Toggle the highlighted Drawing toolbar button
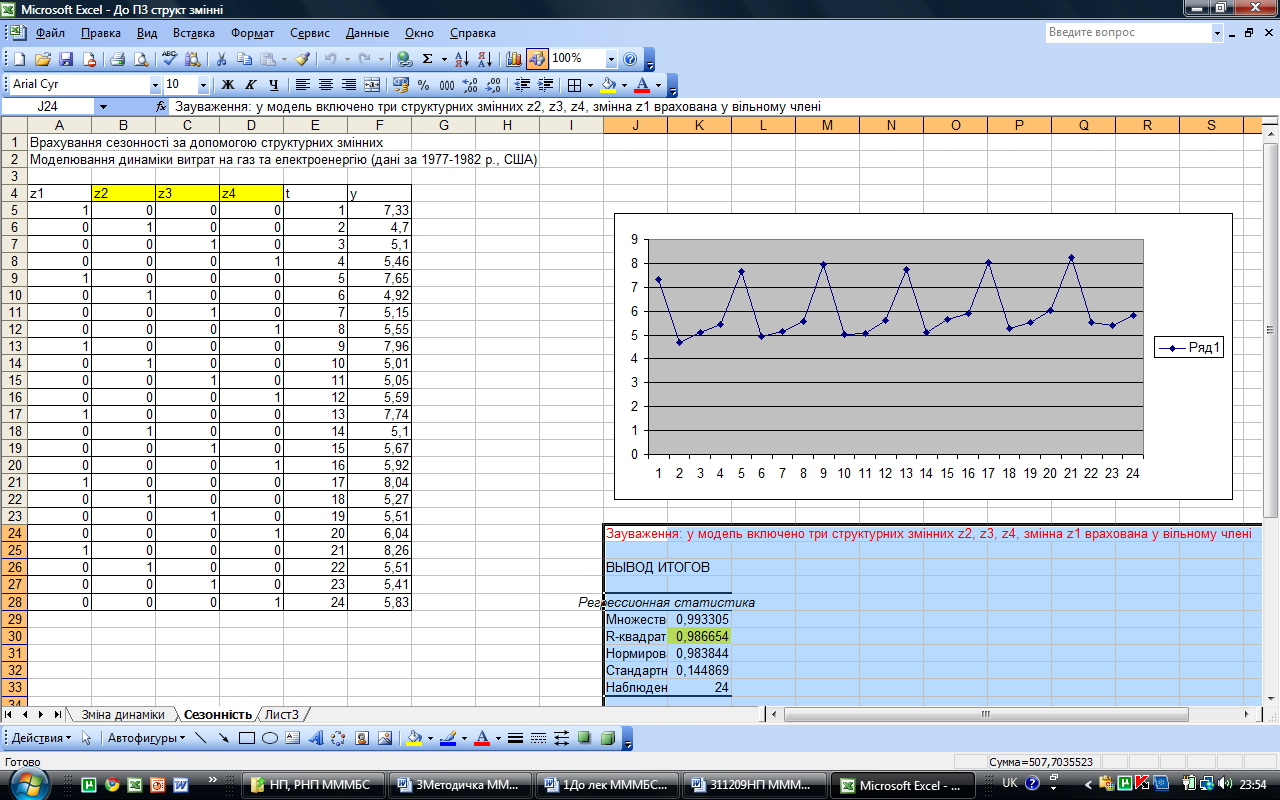The image size is (1280, 800). click(537, 59)
